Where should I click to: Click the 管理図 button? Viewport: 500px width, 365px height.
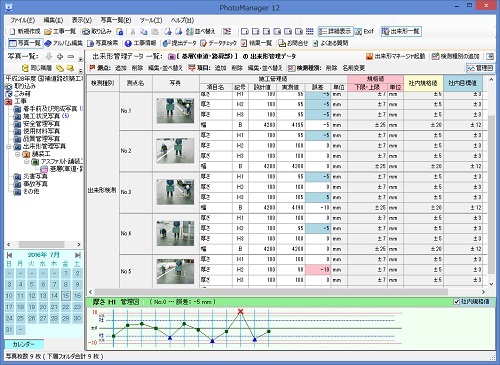(x=480, y=68)
